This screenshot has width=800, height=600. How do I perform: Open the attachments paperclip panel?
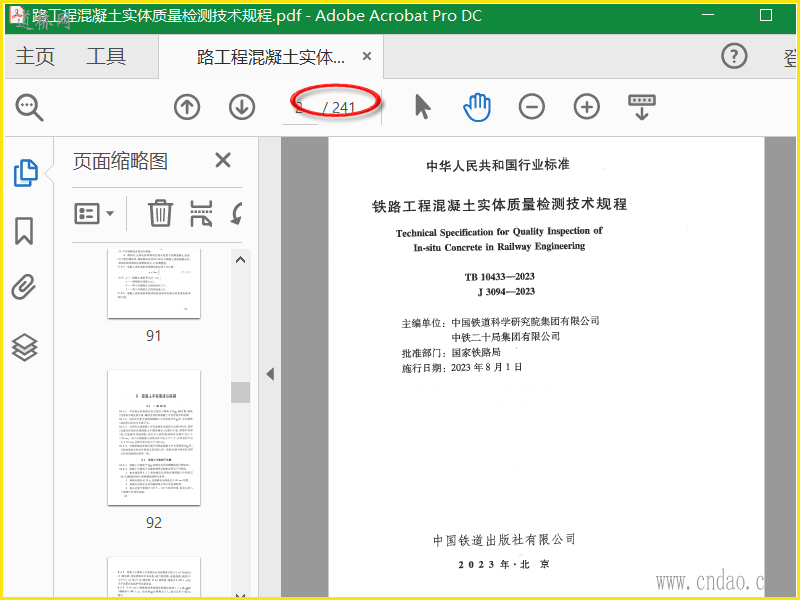pos(24,287)
